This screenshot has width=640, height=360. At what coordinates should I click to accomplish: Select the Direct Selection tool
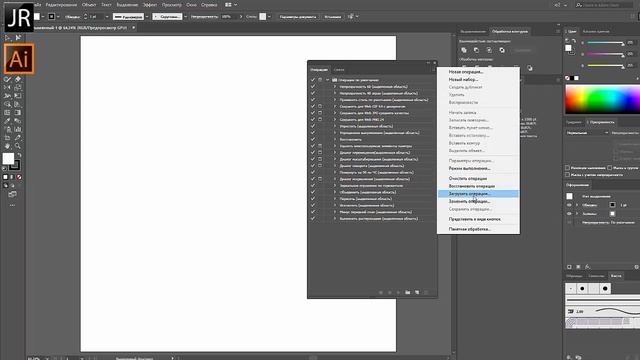click(x=18, y=38)
